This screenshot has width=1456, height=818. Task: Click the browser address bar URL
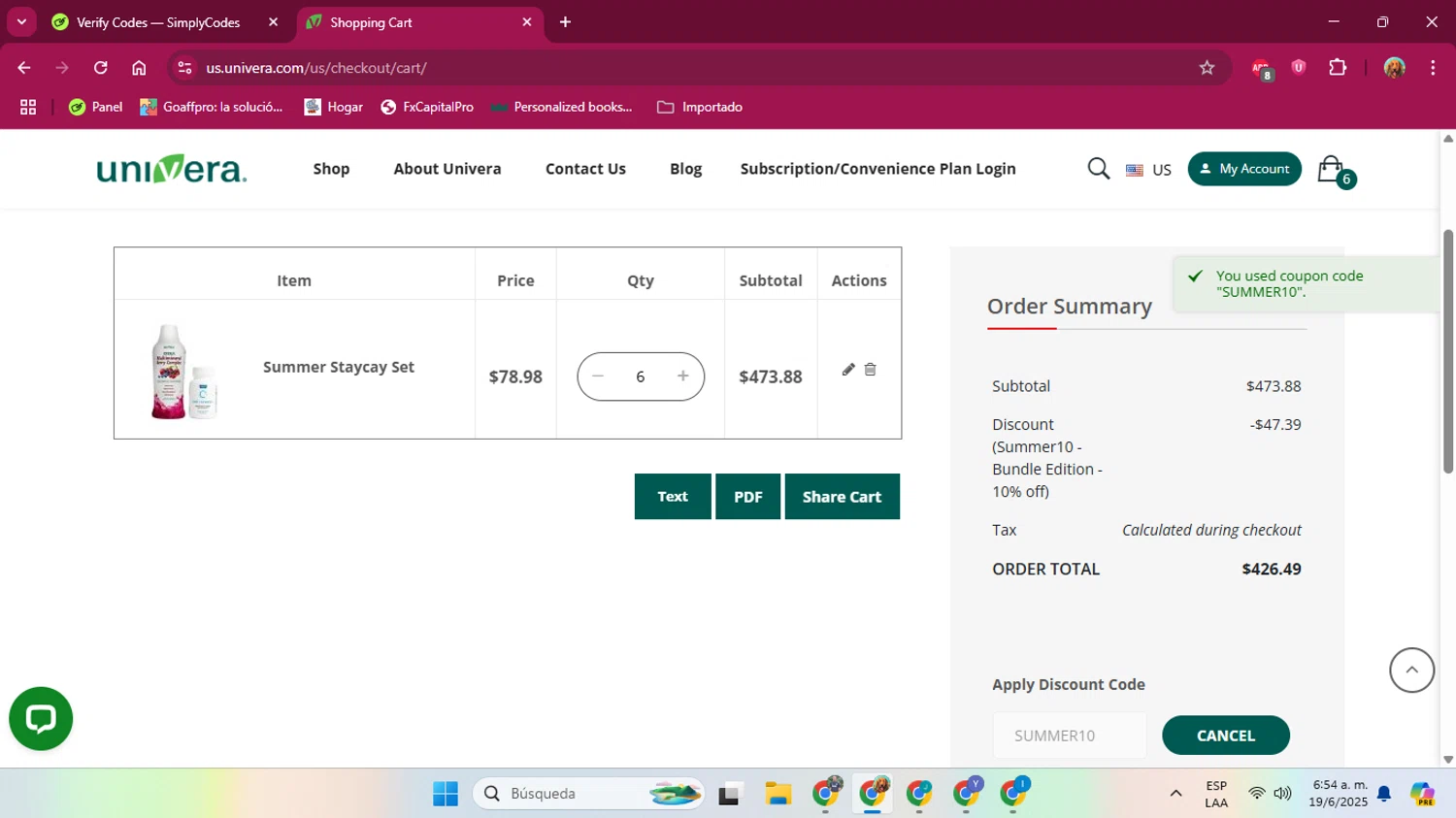(x=316, y=68)
